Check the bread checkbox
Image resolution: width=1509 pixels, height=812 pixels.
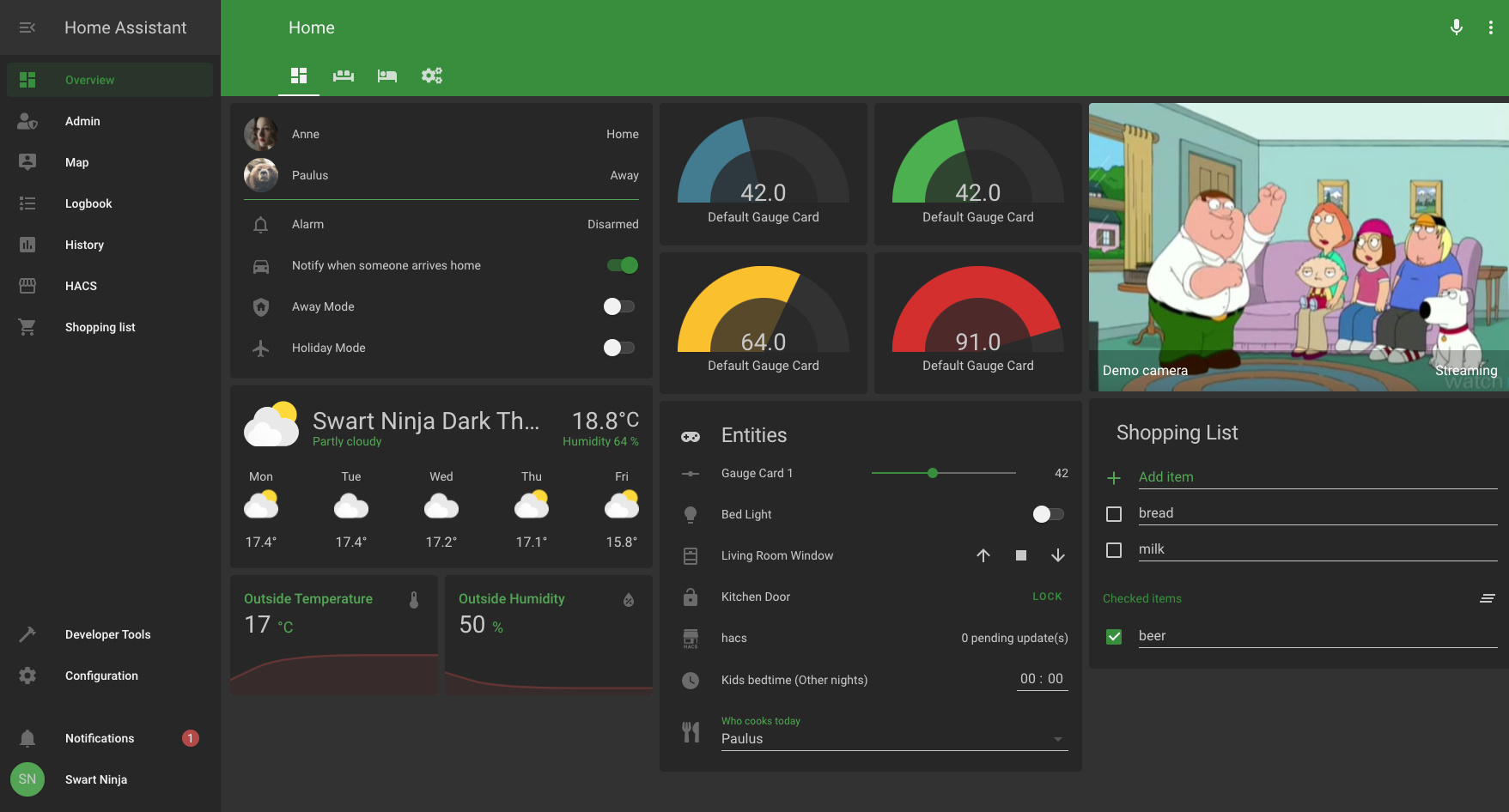point(1114,514)
